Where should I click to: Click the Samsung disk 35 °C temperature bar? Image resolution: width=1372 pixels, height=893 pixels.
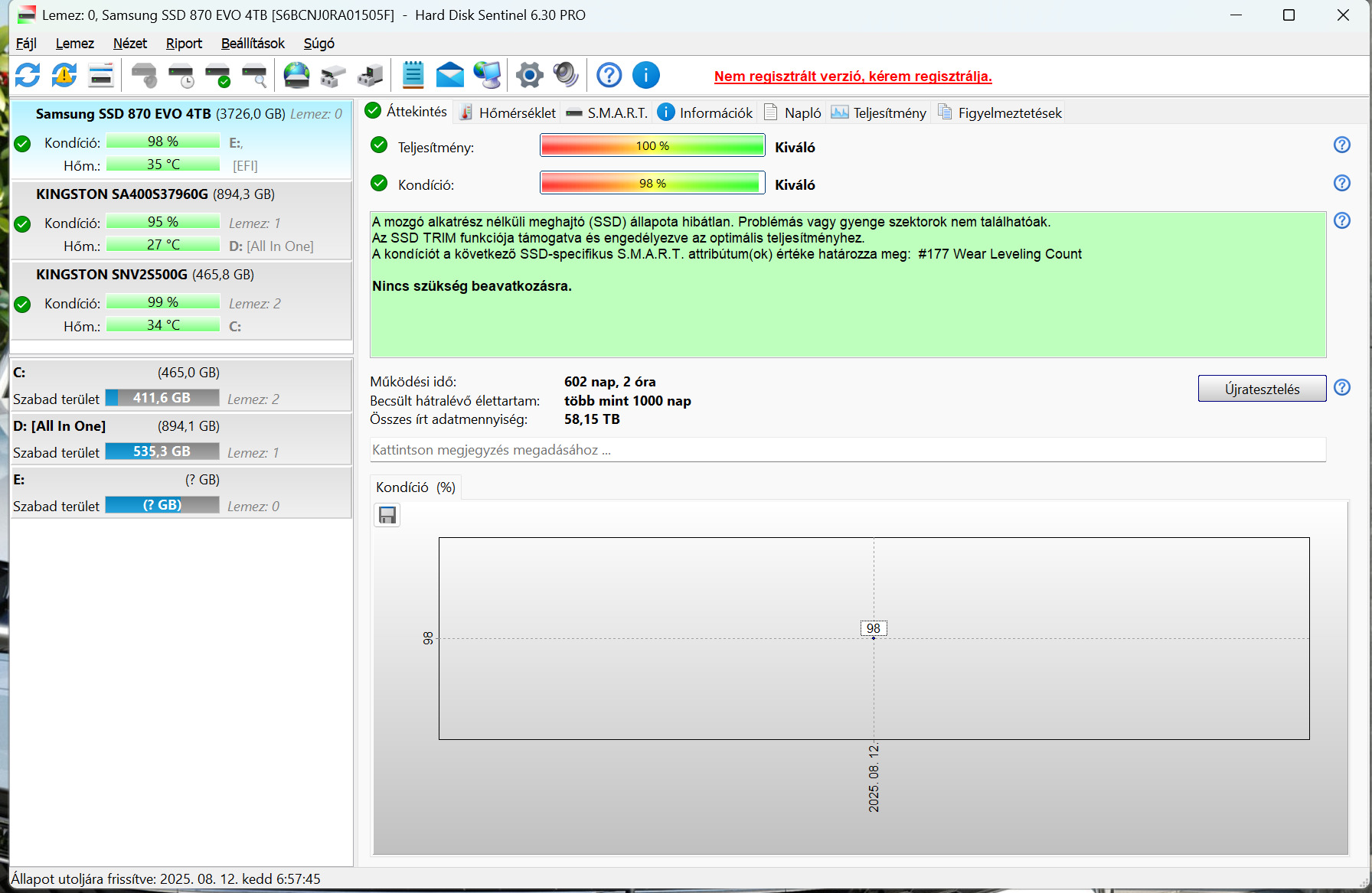(x=163, y=165)
